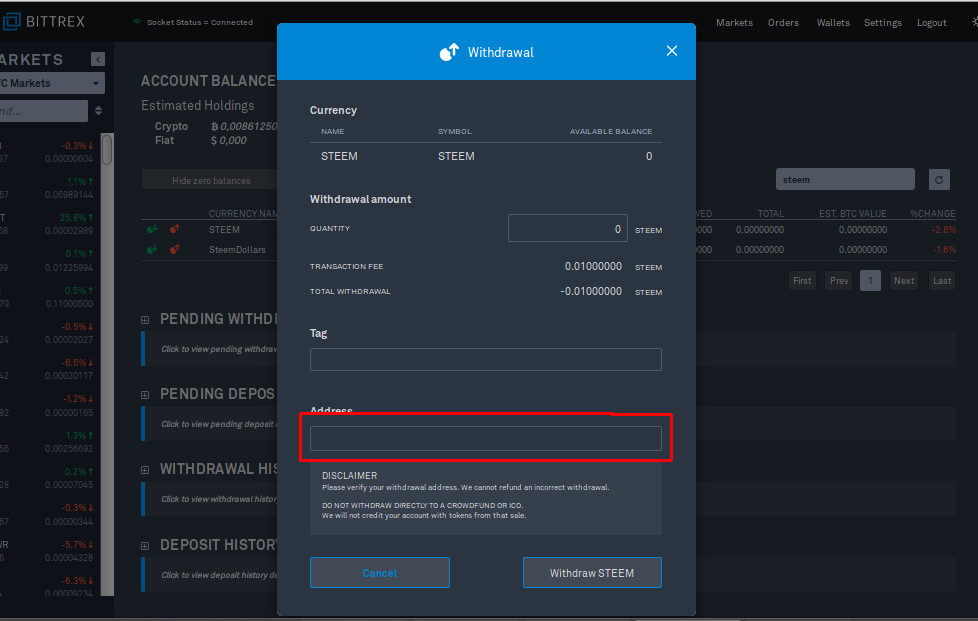
Task: Click 'Click to view pending withdrawals' text
Action: coord(219,349)
